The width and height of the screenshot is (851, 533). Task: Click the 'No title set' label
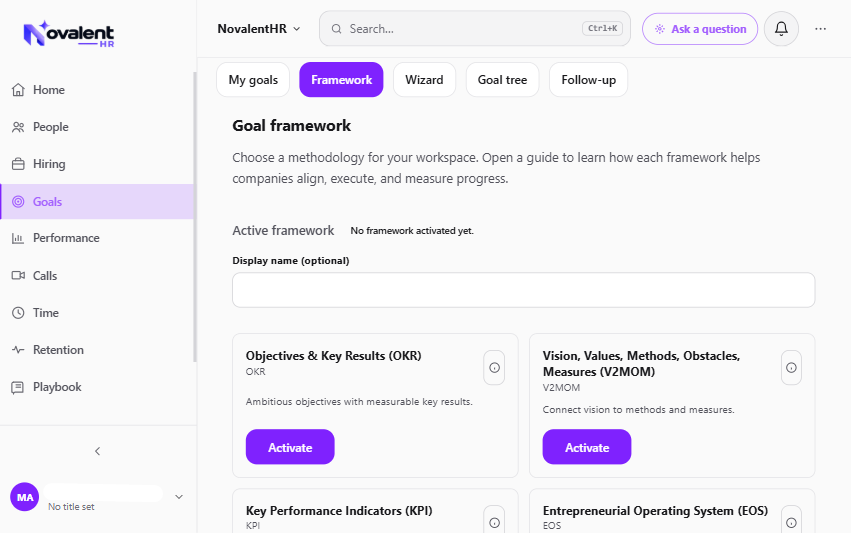pyautogui.click(x=71, y=506)
